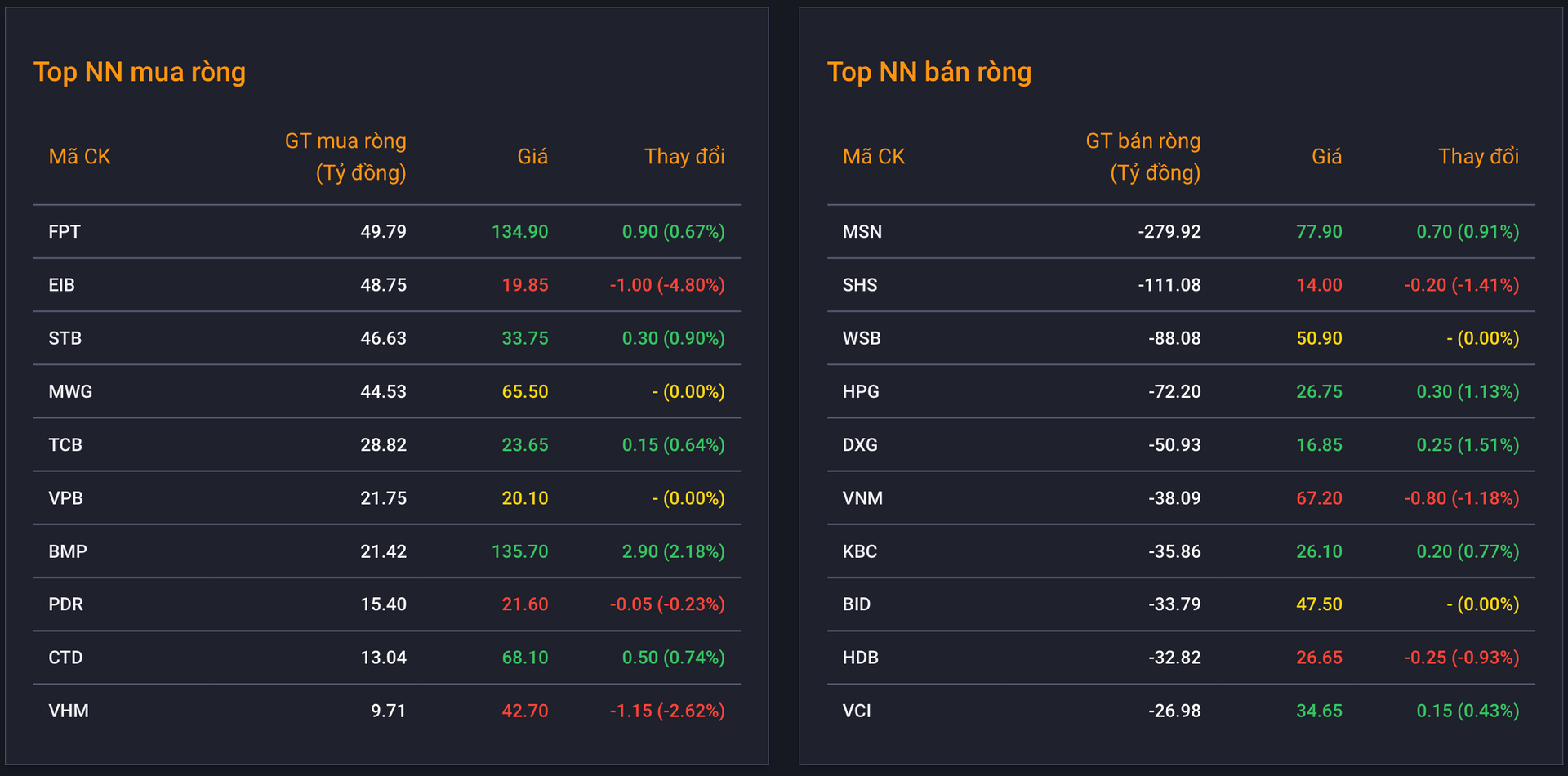This screenshot has height=776, width=1568.
Task: Open the SHS ticker
Action: 860,285
